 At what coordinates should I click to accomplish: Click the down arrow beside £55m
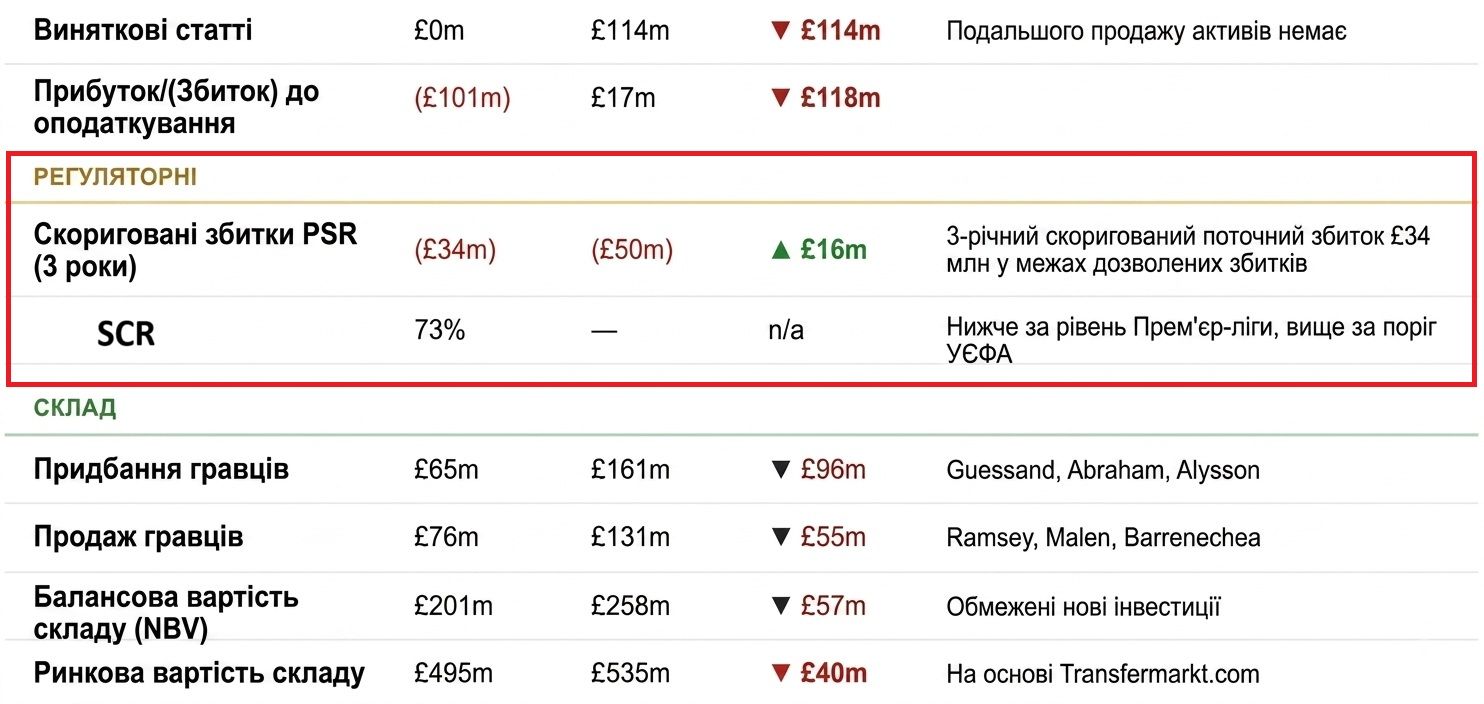(780, 537)
